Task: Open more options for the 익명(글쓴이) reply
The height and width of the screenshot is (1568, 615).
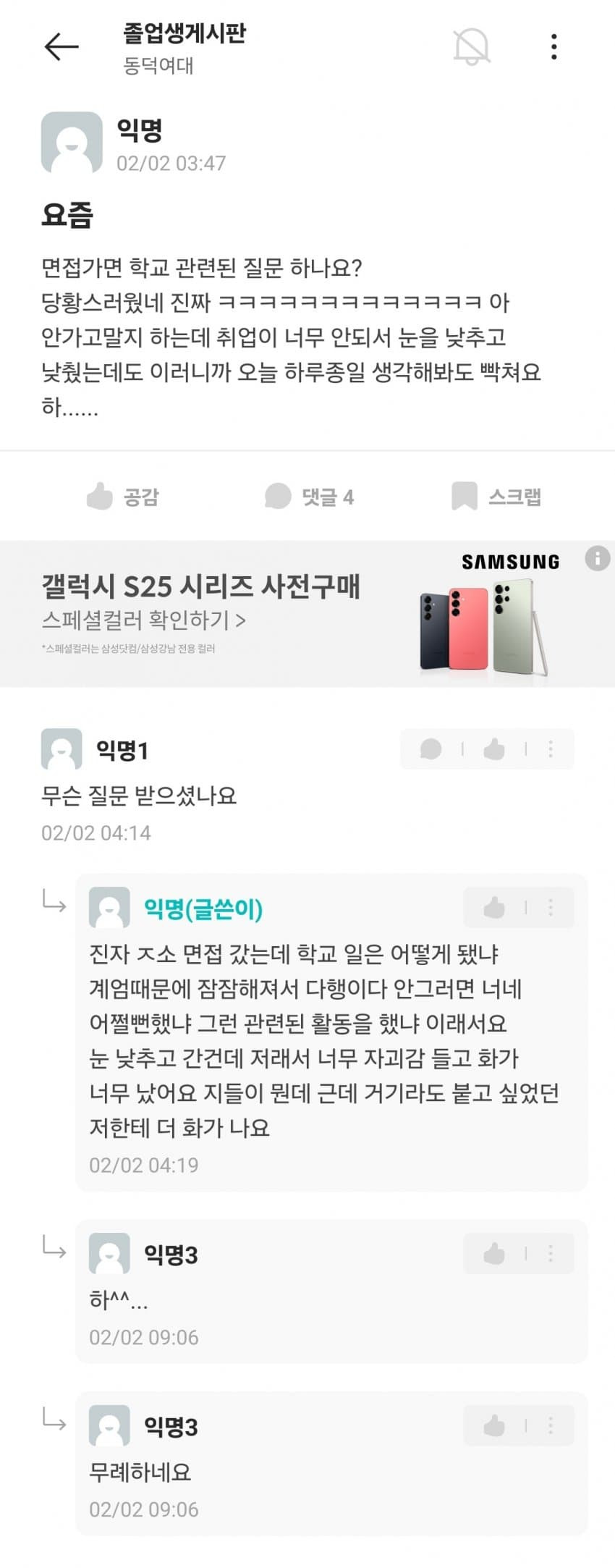Action: coord(551,907)
